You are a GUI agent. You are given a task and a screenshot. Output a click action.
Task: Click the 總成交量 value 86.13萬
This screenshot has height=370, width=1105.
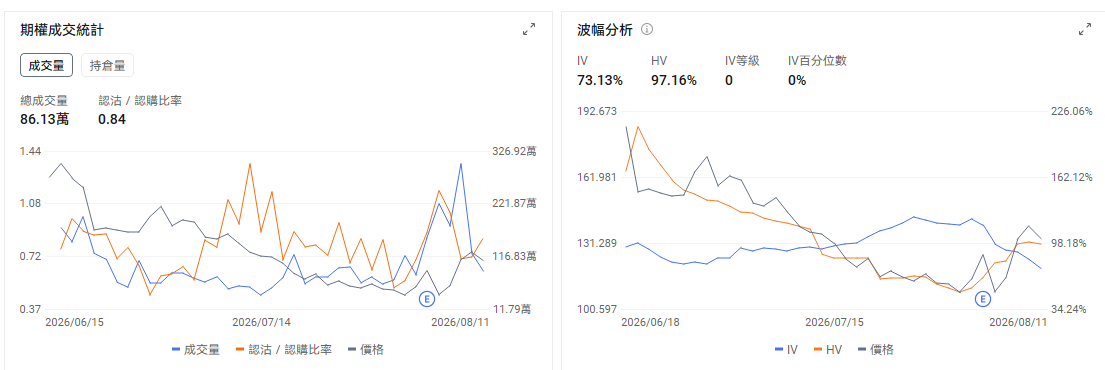point(44,119)
